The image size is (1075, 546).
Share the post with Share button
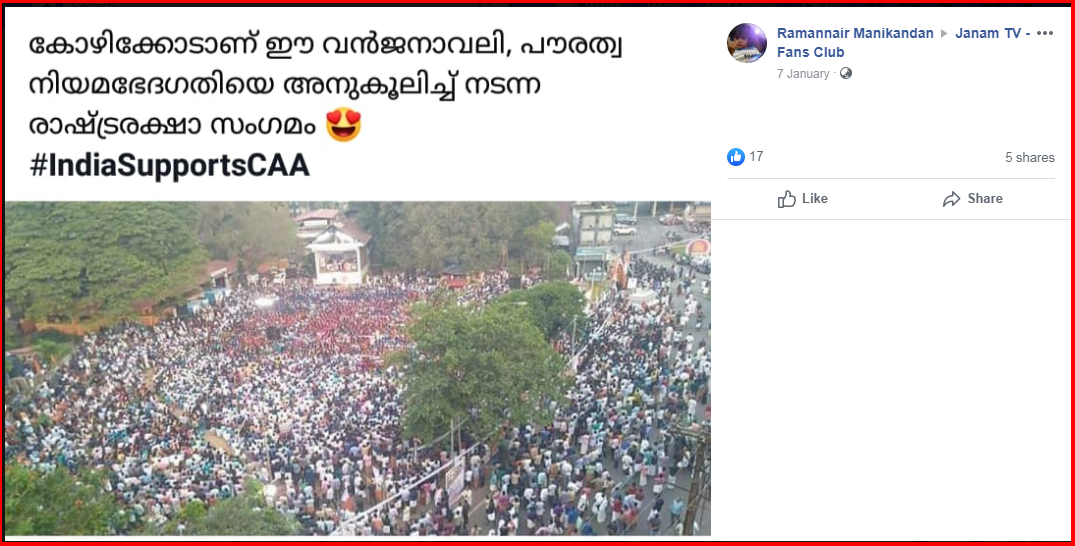pyautogui.click(x=972, y=199)
